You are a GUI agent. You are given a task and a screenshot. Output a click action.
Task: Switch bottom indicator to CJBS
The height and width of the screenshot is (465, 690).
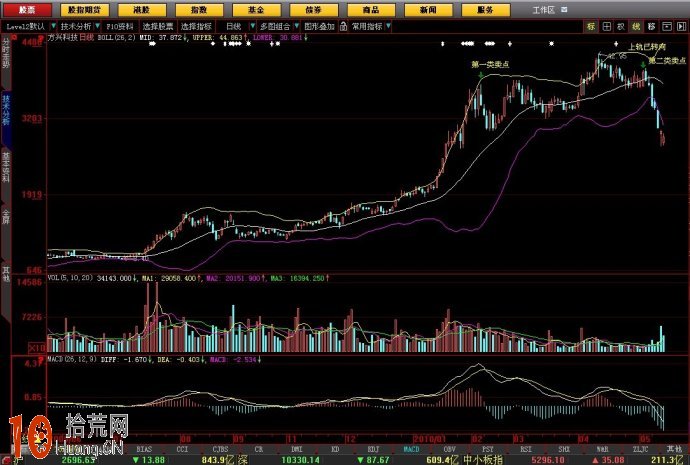(x=220, y=449)
